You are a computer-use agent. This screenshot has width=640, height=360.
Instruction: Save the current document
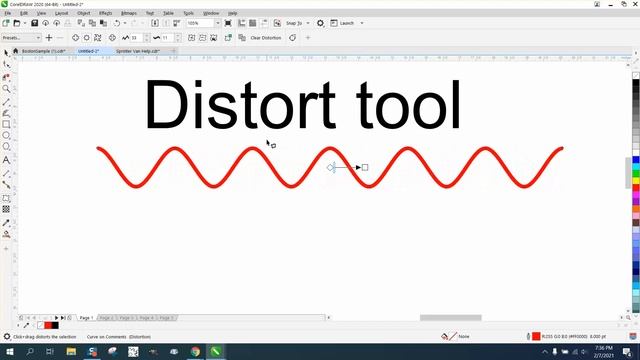(x=35, y=23)
